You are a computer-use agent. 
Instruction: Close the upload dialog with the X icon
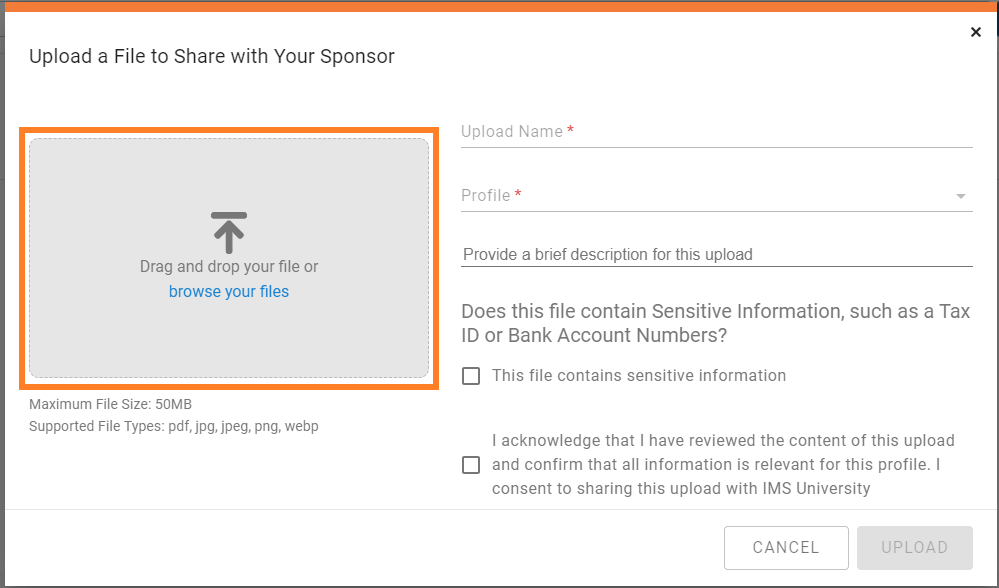click(x=975, y=32)
